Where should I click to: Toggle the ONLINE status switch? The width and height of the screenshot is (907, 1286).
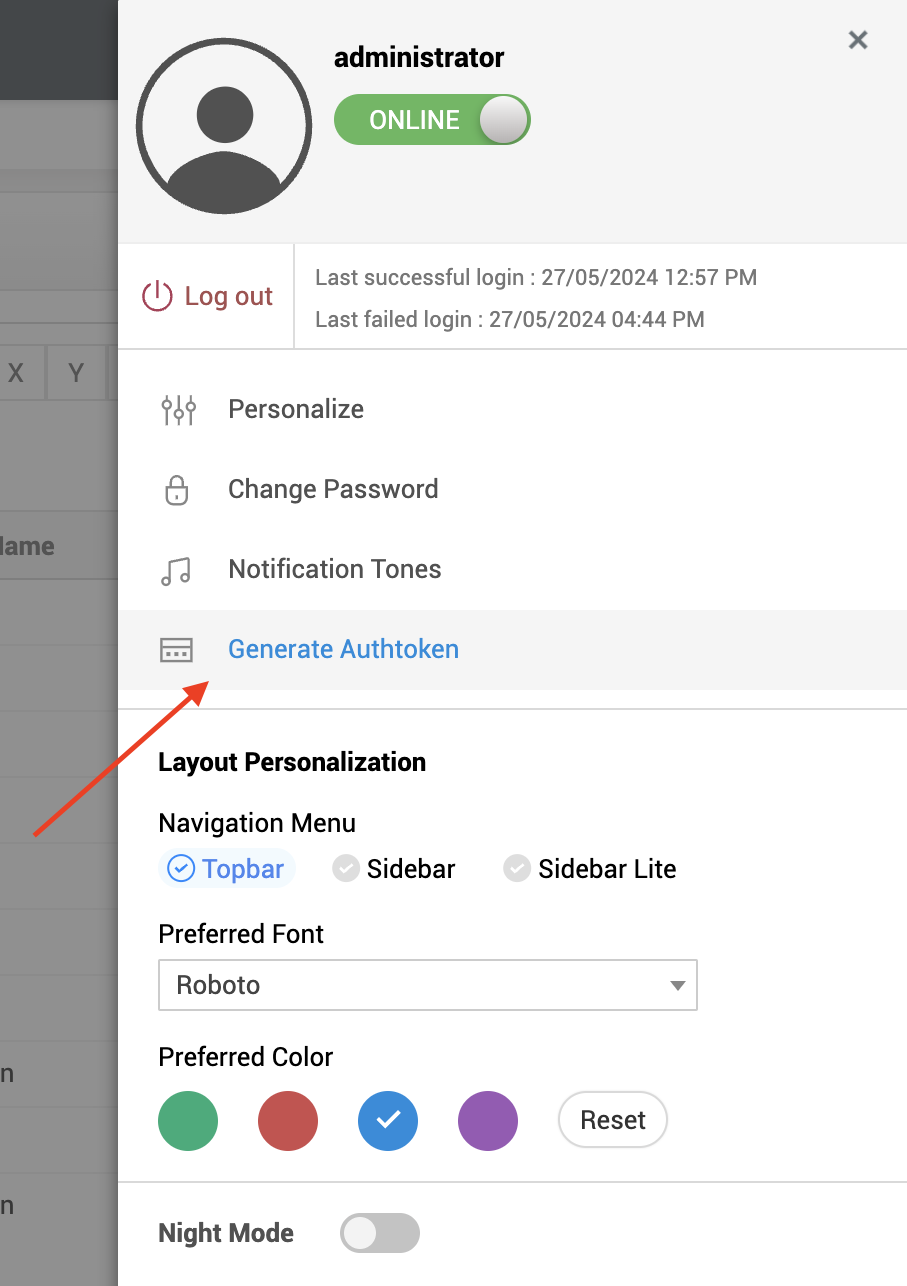(432, 119)
